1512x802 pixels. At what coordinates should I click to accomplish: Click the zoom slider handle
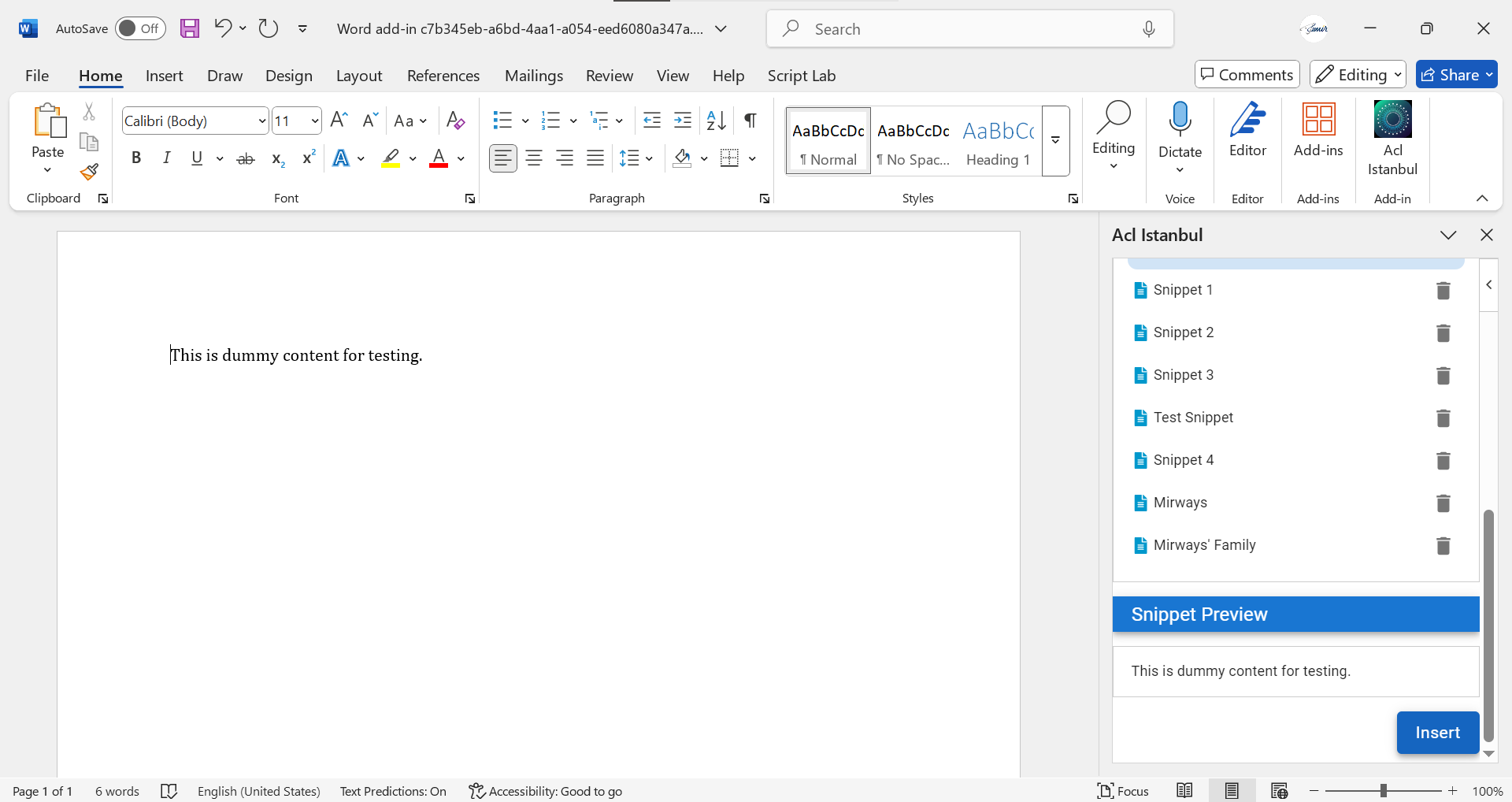tap(1384, 791)
